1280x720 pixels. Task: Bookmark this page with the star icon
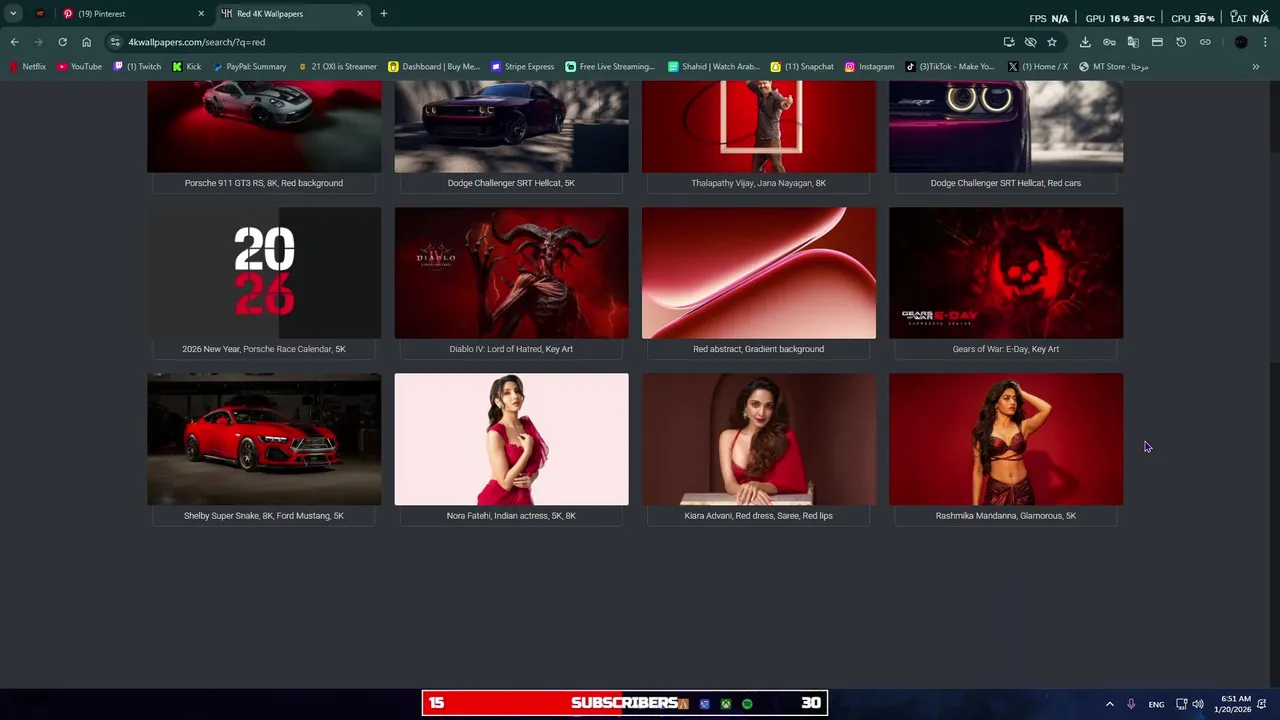pos(1052,42)
